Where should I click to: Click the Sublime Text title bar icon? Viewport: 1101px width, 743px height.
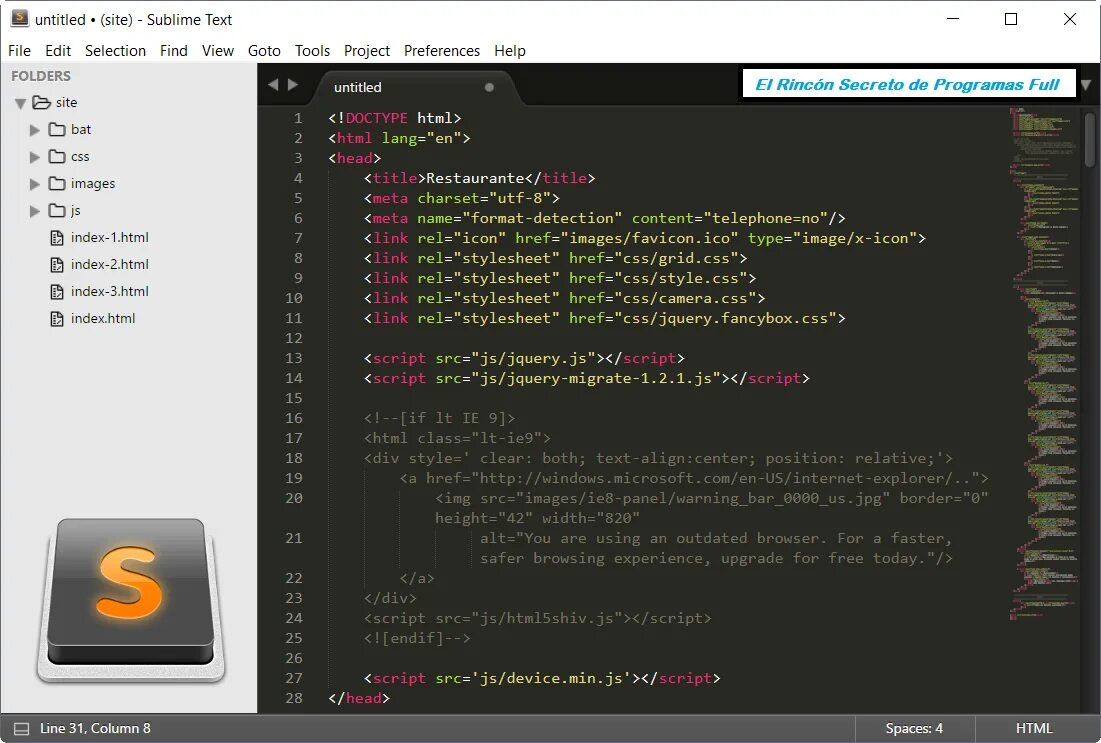(20, 19)
